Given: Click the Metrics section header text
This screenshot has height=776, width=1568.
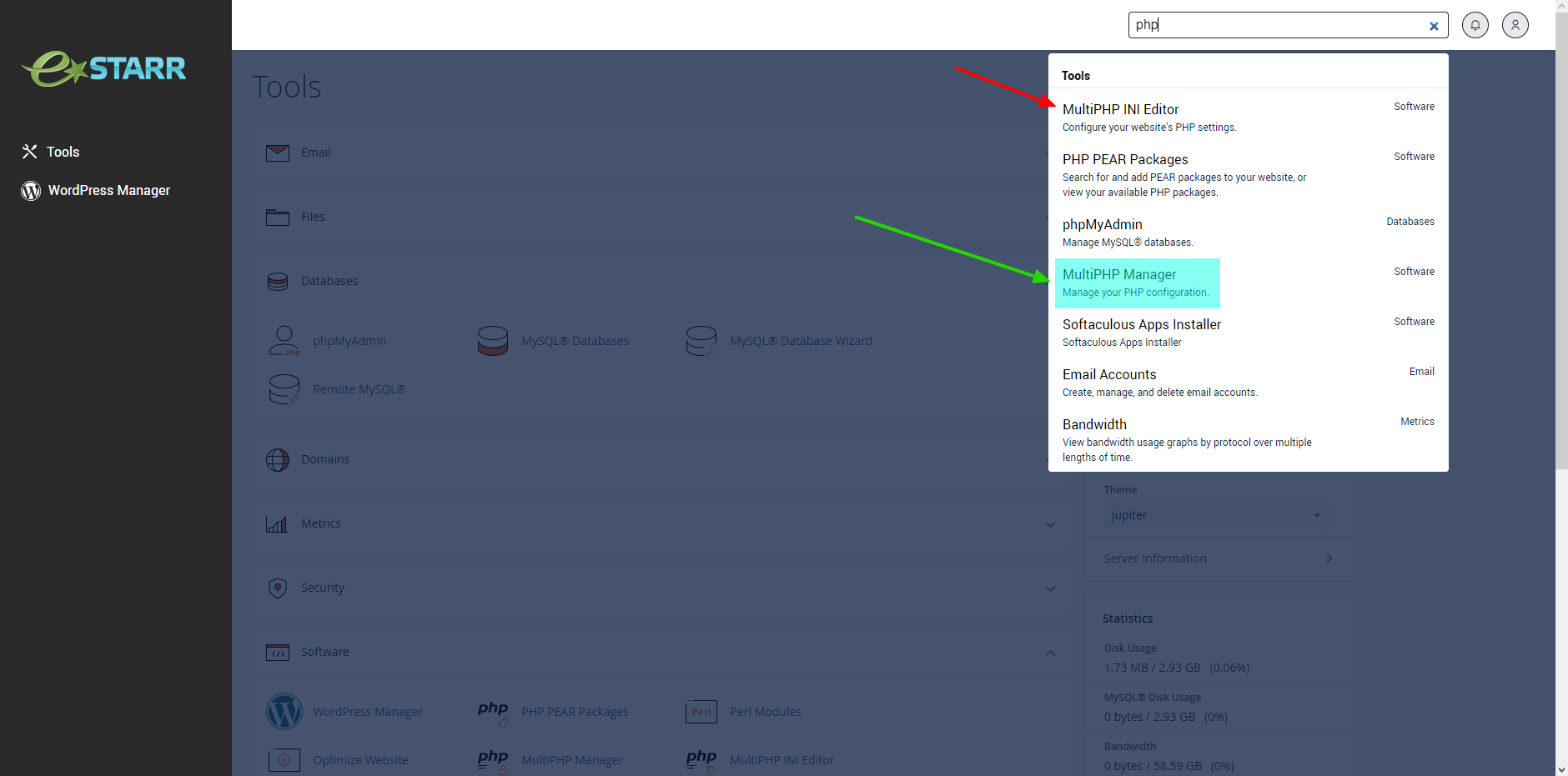Looking at the screenshot, I should coord(321,523).
